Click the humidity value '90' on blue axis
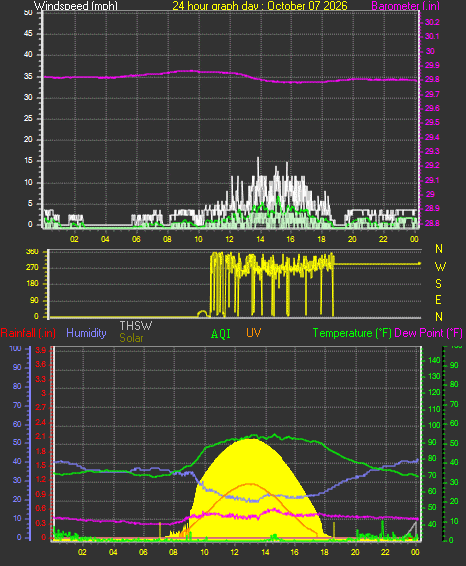The image size is (466, 566). click(x=17, y=367)
